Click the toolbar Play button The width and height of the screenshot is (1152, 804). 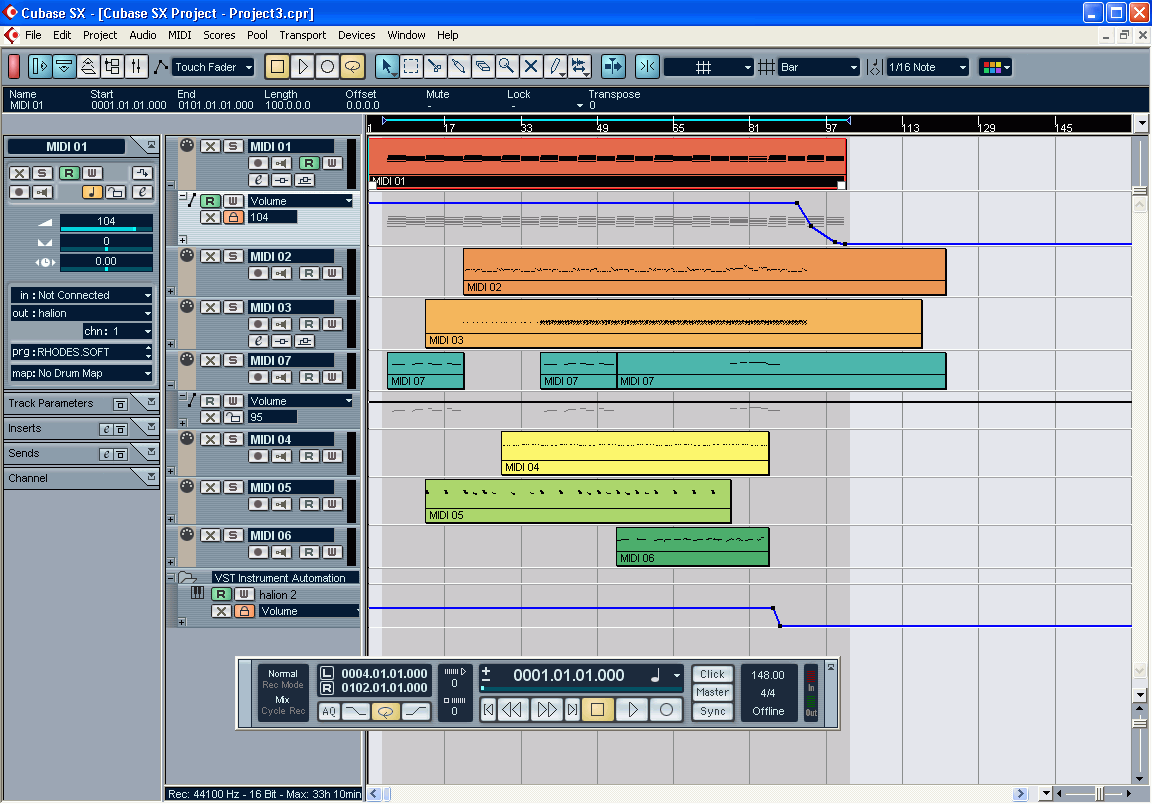[x=303, y=67]
